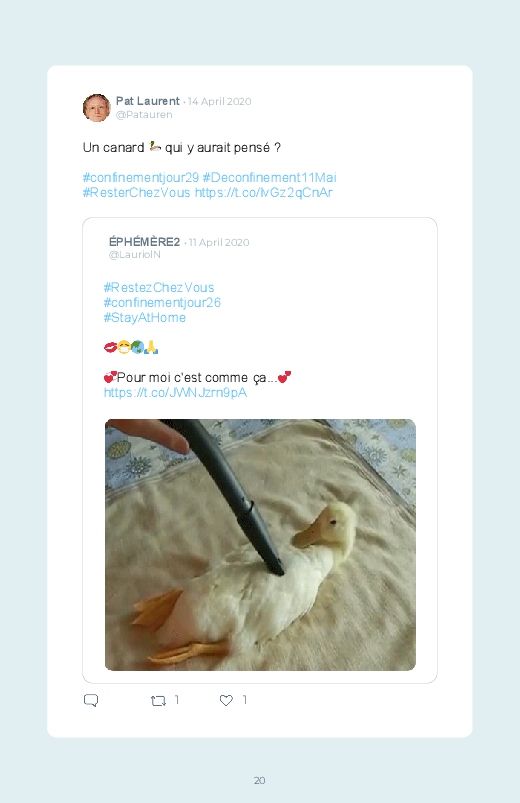Image resolution: width=520 pixels, height=803 pixels.
Task: Click the praying hands emoji
Action: [x=151, y=348]
